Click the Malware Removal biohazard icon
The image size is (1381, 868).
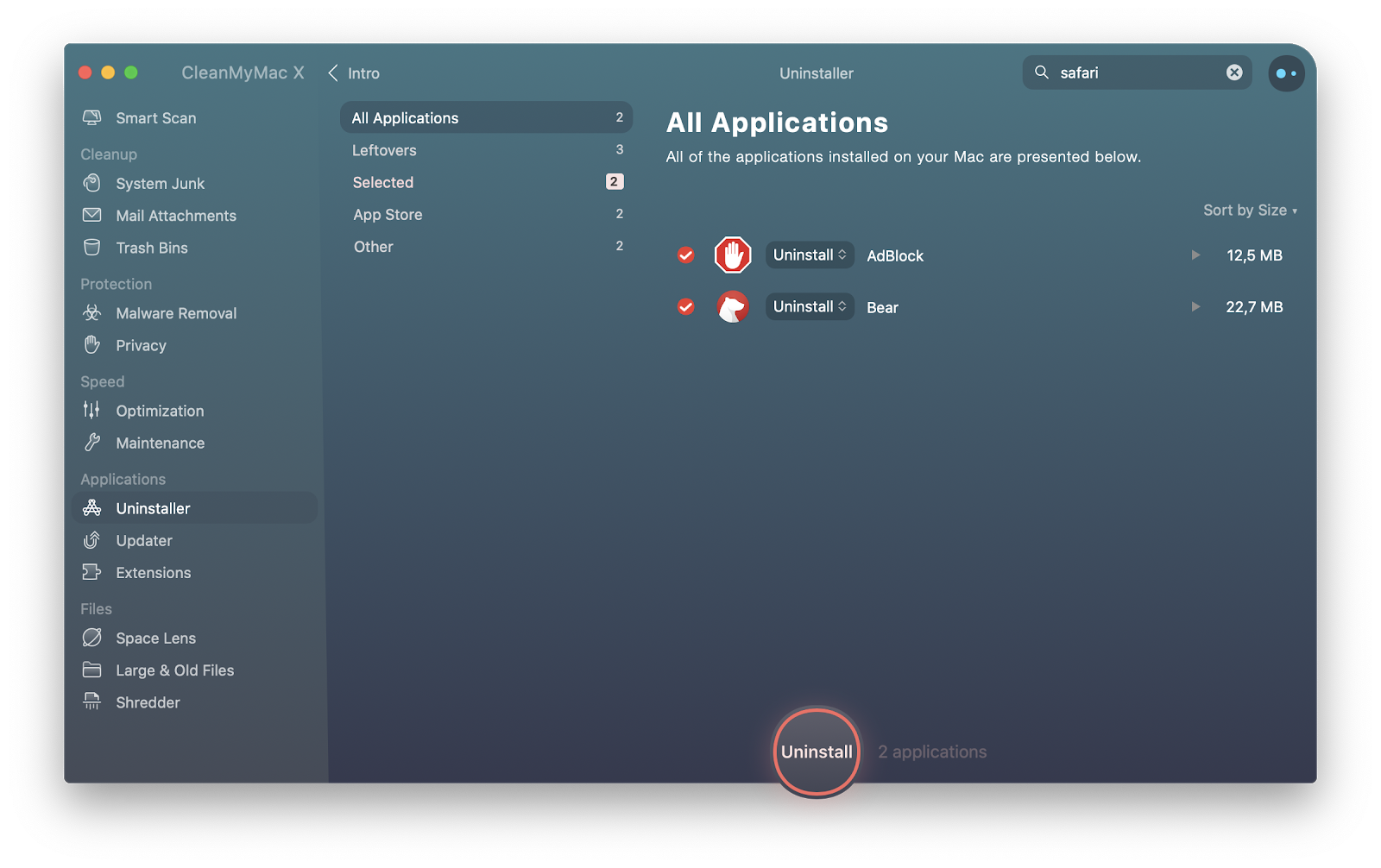coord(91,313)
